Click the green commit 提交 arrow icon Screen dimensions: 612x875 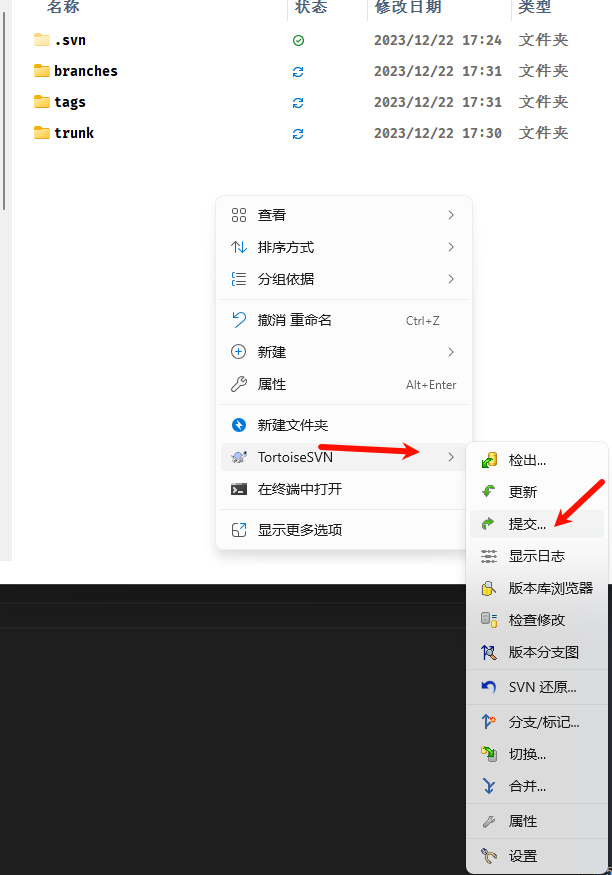tap(488, 523)
